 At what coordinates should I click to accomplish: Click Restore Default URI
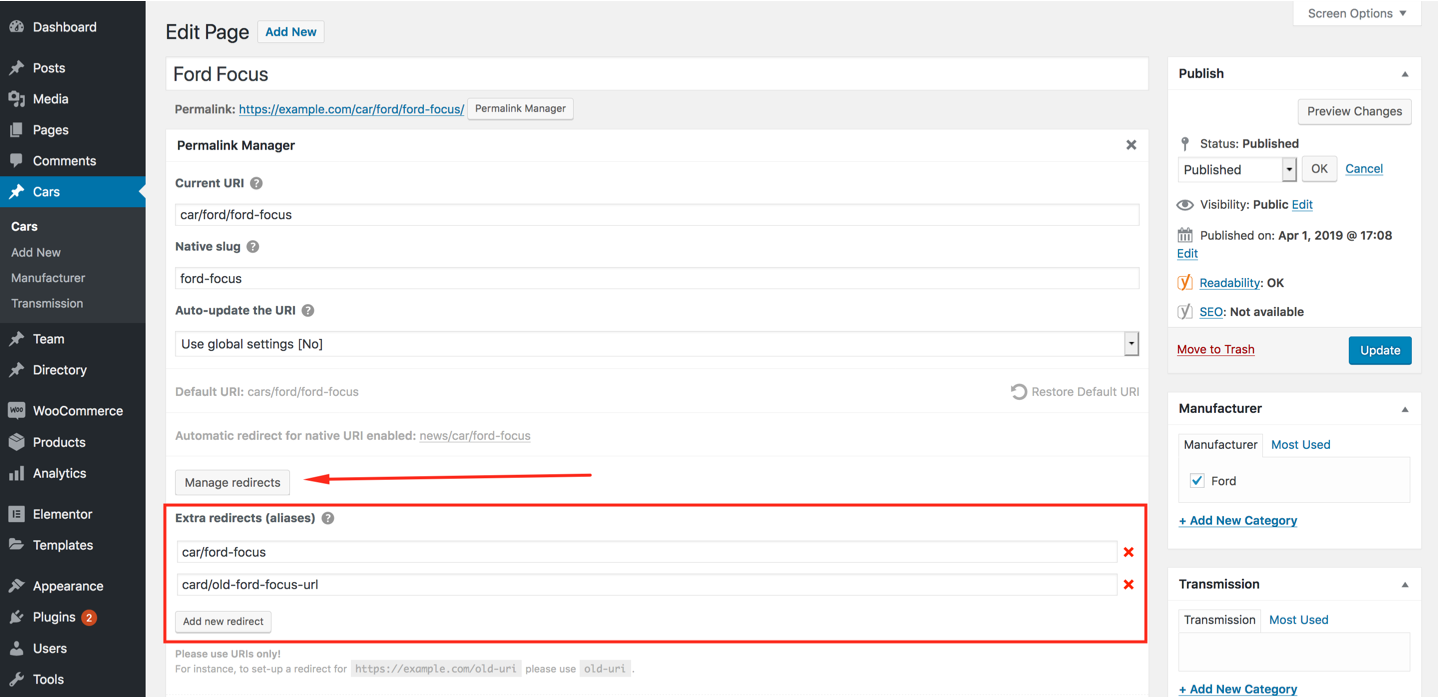point(1075,392)
